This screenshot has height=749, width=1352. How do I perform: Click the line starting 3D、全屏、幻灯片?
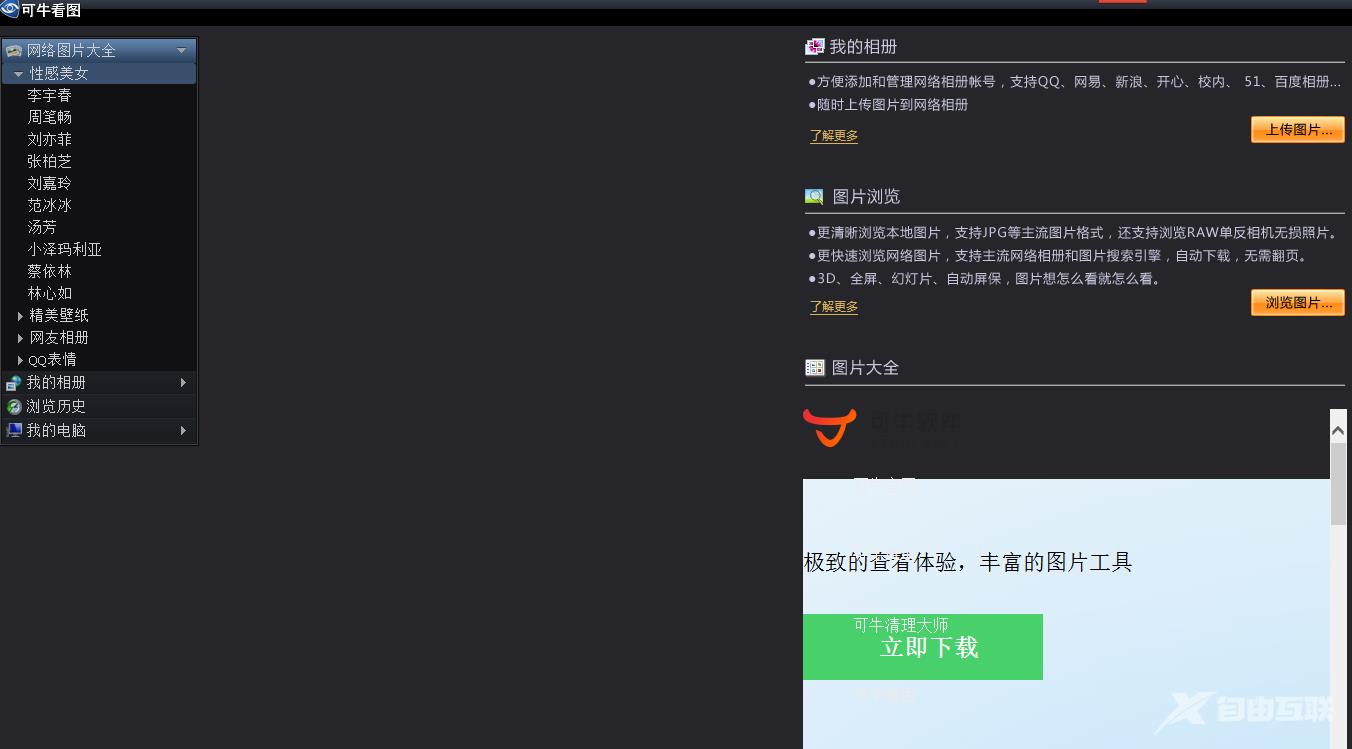(x=987, y=280)
